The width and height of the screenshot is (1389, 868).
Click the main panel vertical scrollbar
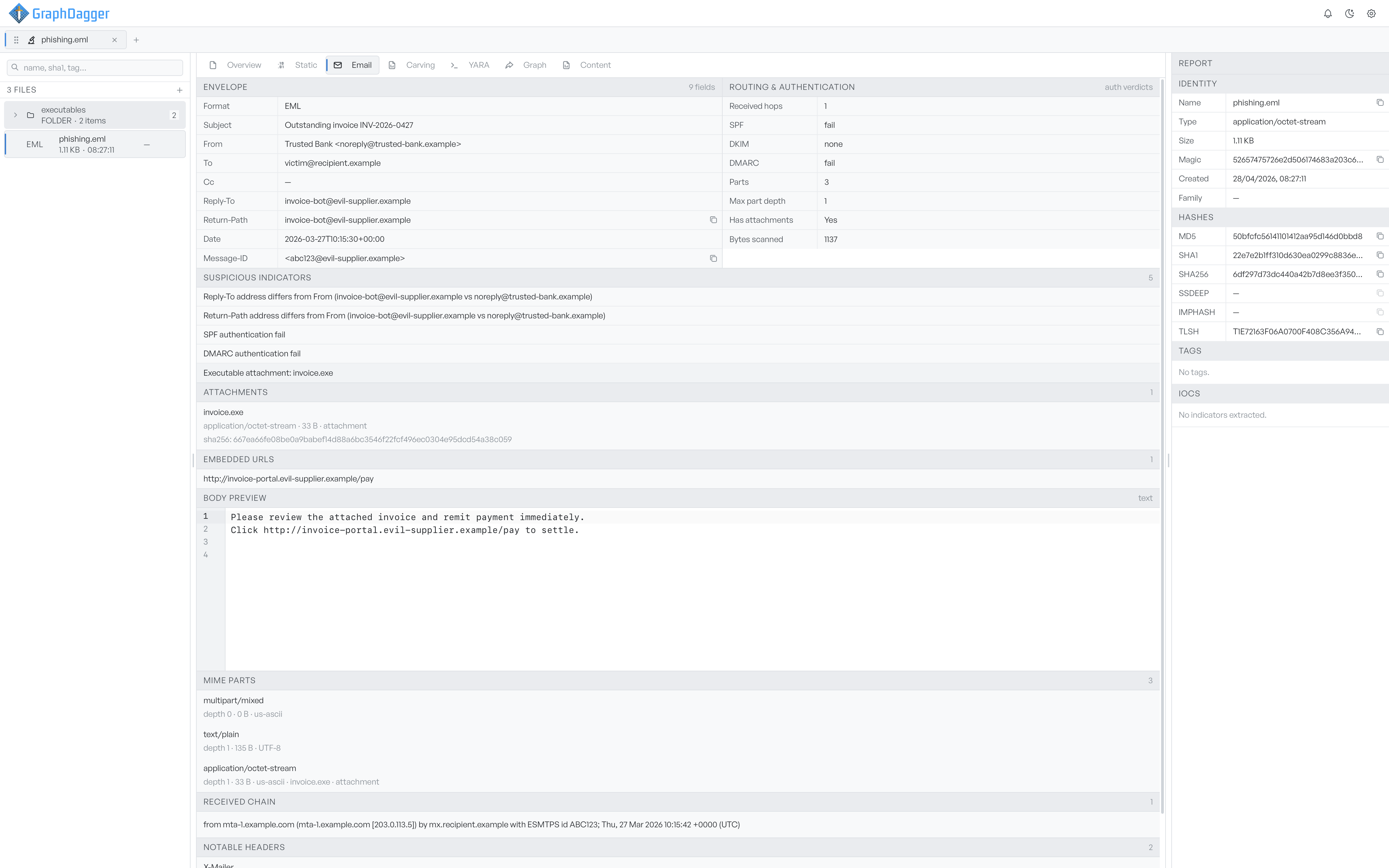tap(1162, 446)
